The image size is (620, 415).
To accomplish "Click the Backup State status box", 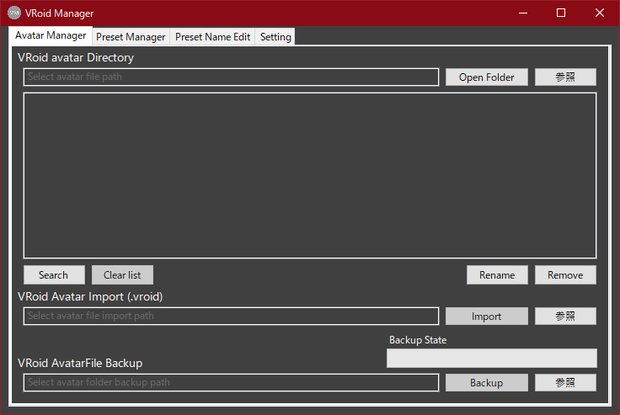I will [491, 358].
